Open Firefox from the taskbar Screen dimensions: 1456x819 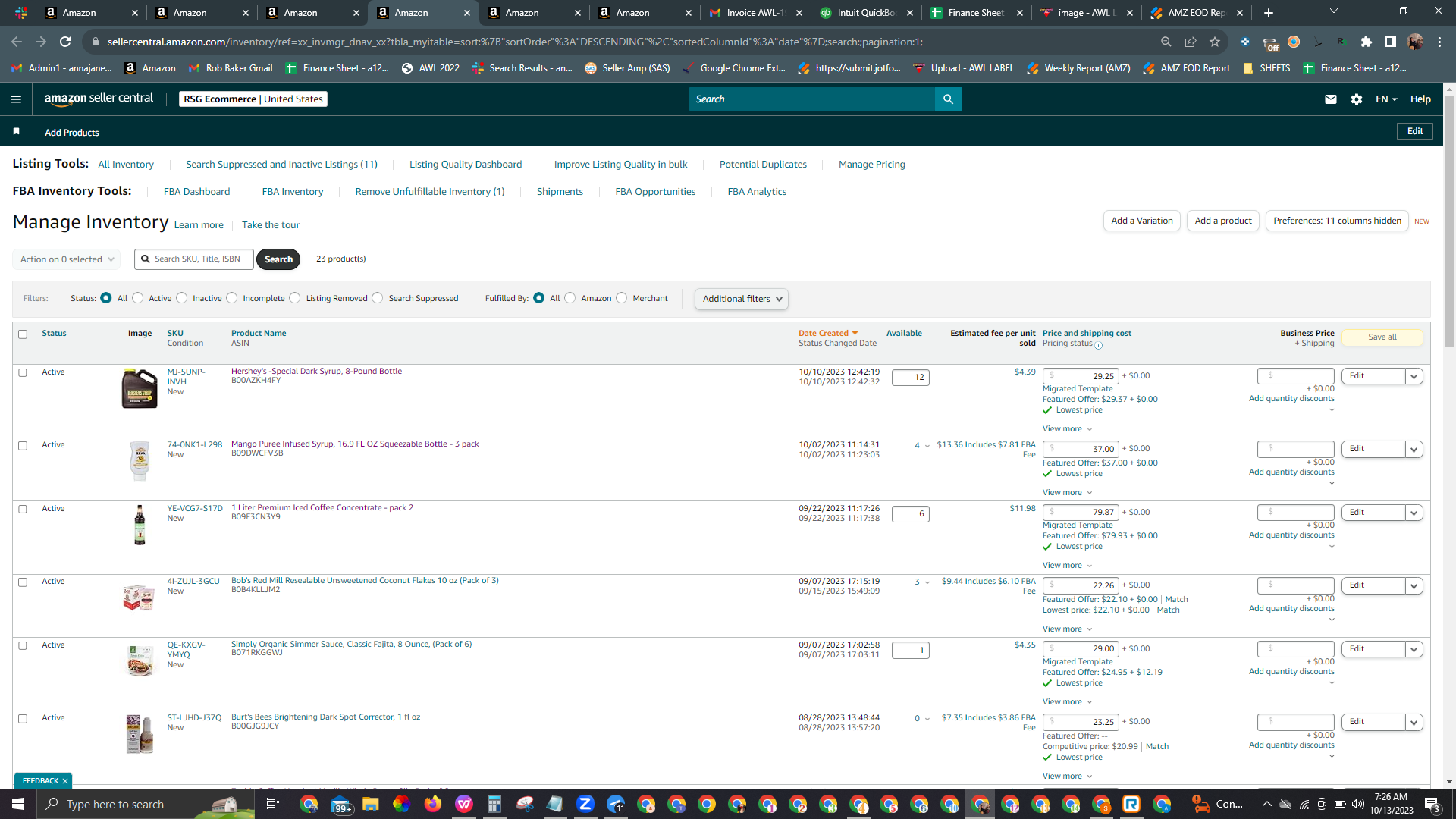click(x=433, y=804)
